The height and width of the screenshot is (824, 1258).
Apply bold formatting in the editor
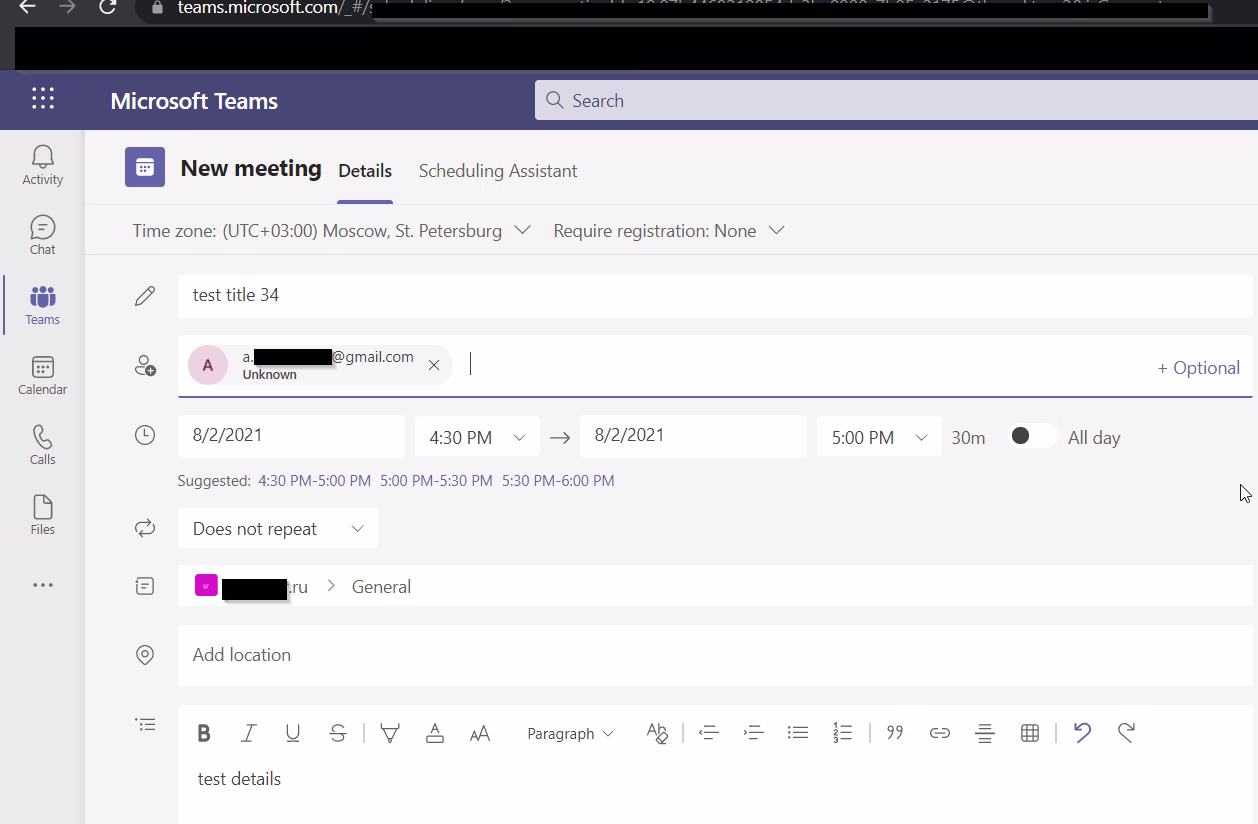pyautogui.click(x=204, y=733)
